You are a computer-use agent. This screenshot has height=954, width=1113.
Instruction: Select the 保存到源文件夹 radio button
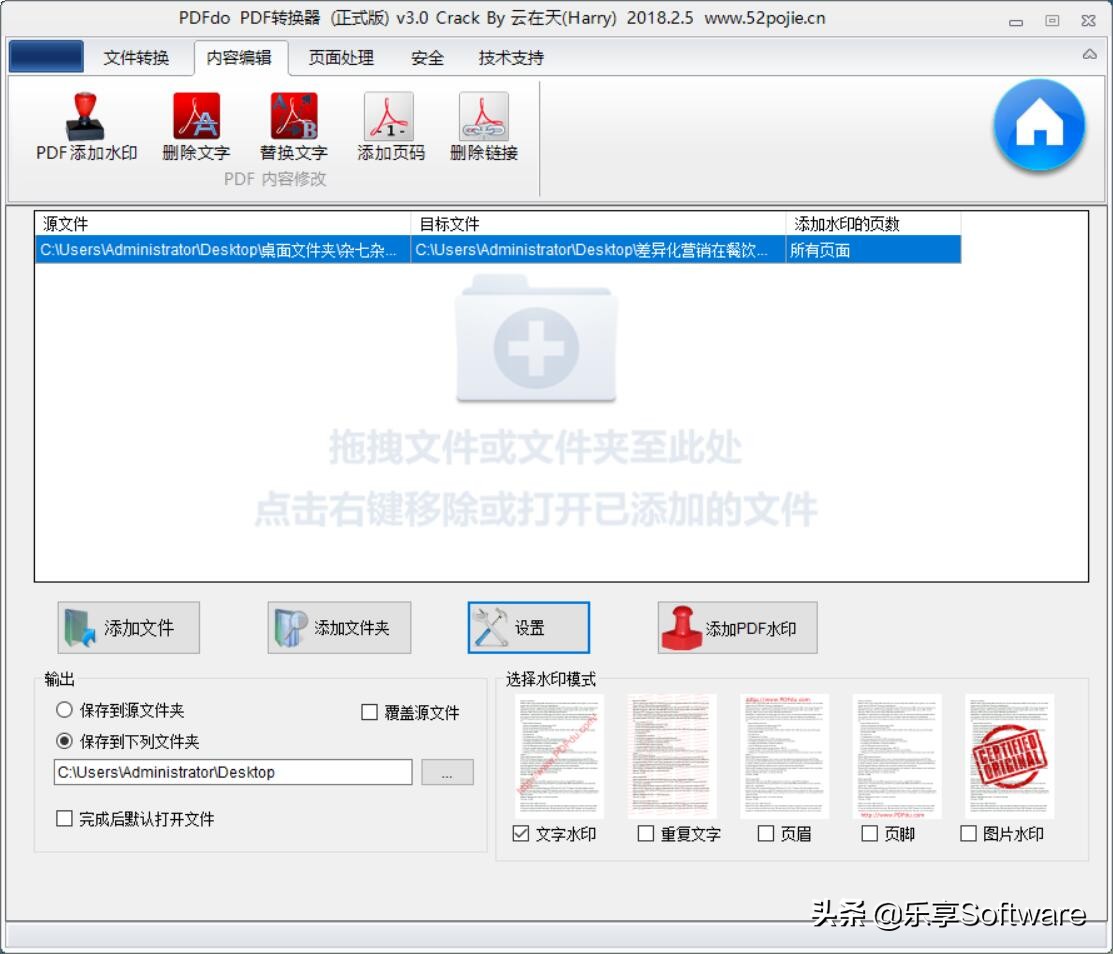pyautogui.click(x=62, y=710)
